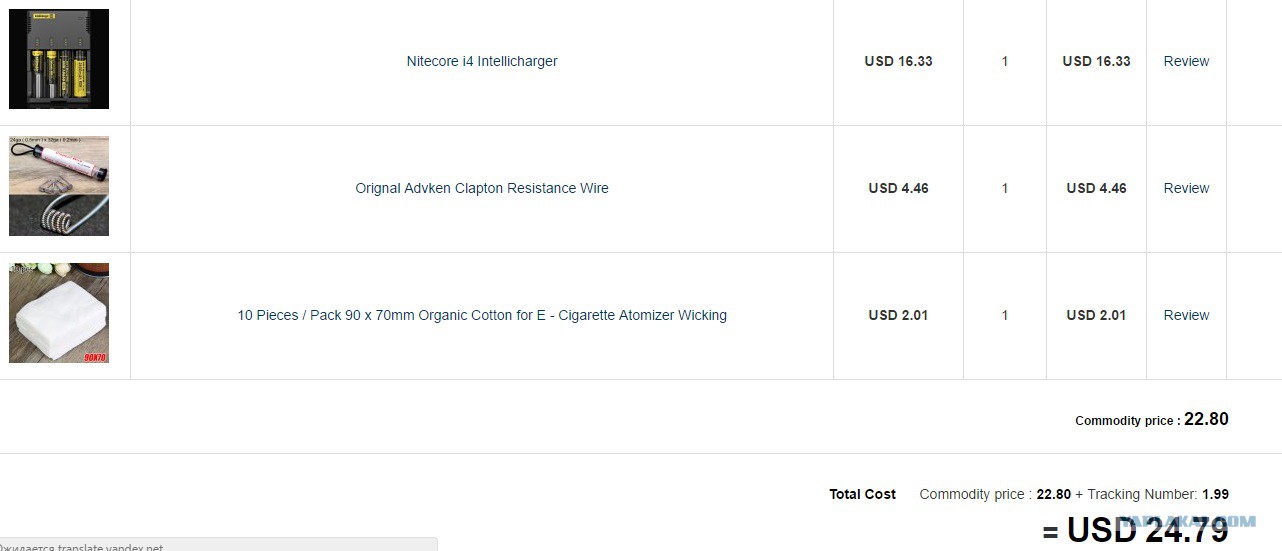
Task: Select the Nitecore charger quantity cell
Action: [1005, 61]
